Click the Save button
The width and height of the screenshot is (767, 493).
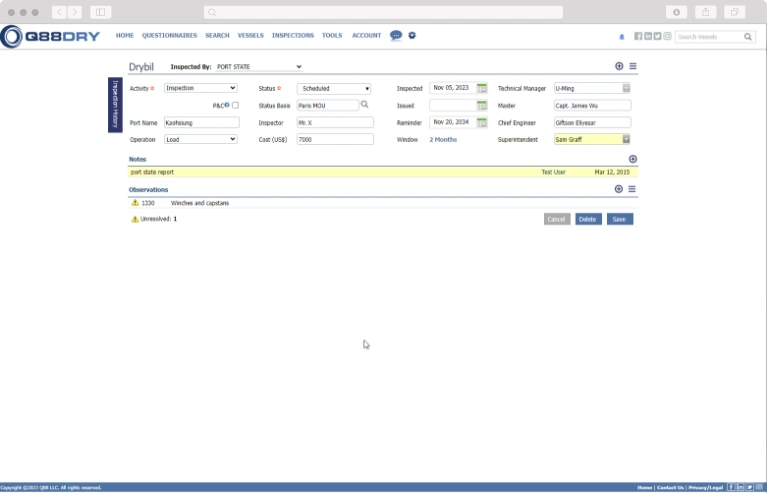pos(620,219)
